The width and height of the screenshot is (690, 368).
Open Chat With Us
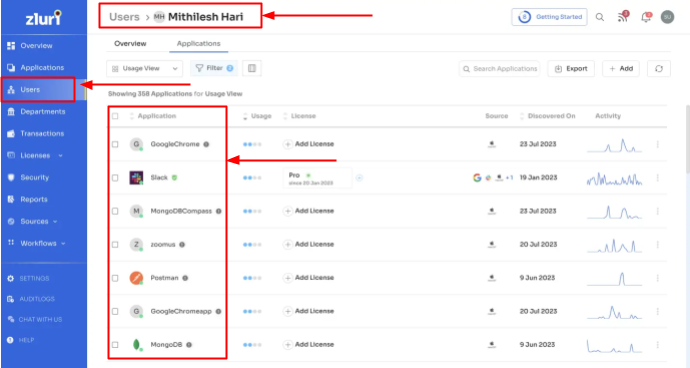coord(35,320)
